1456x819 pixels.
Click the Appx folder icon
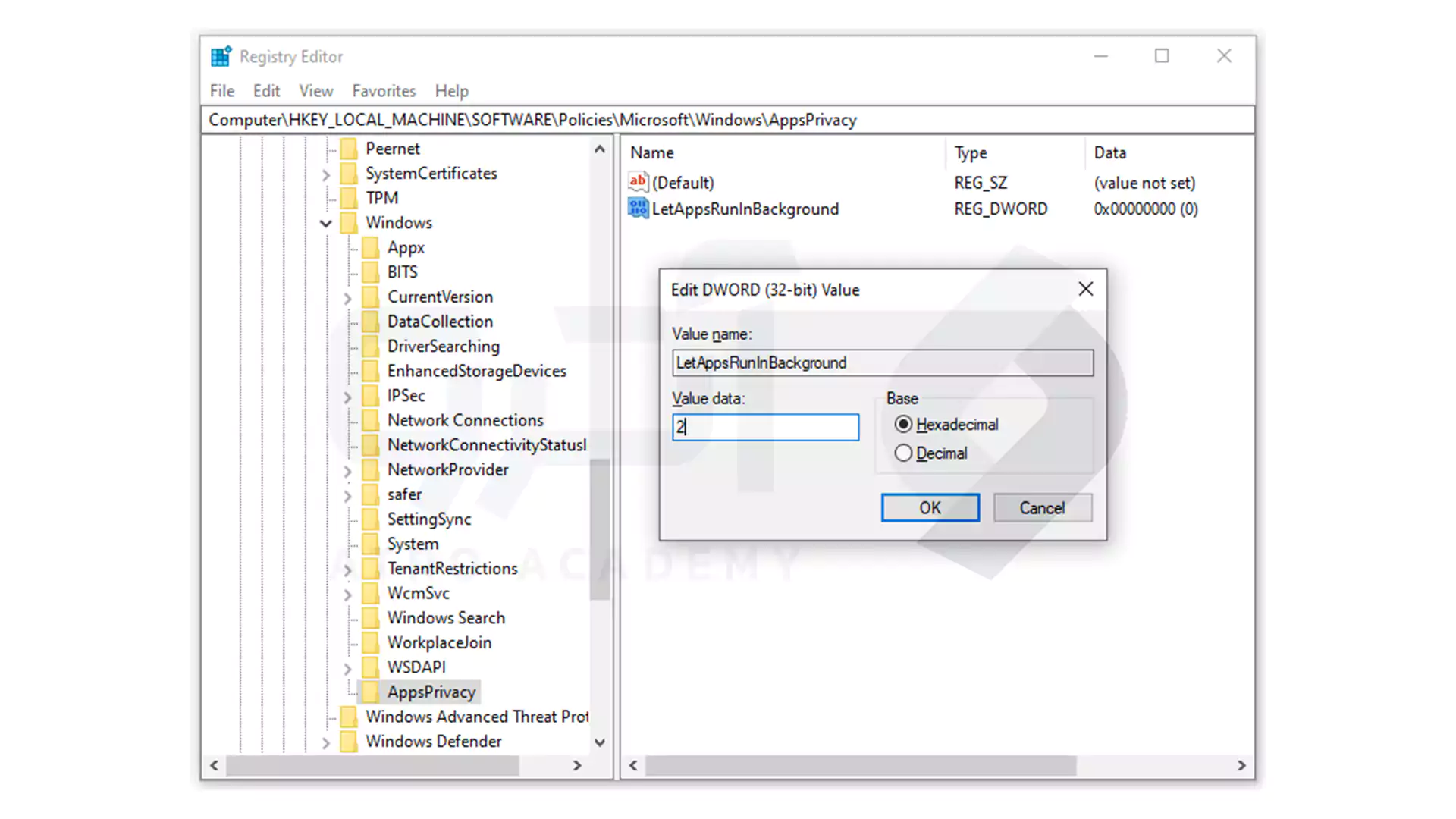[371, 248]
